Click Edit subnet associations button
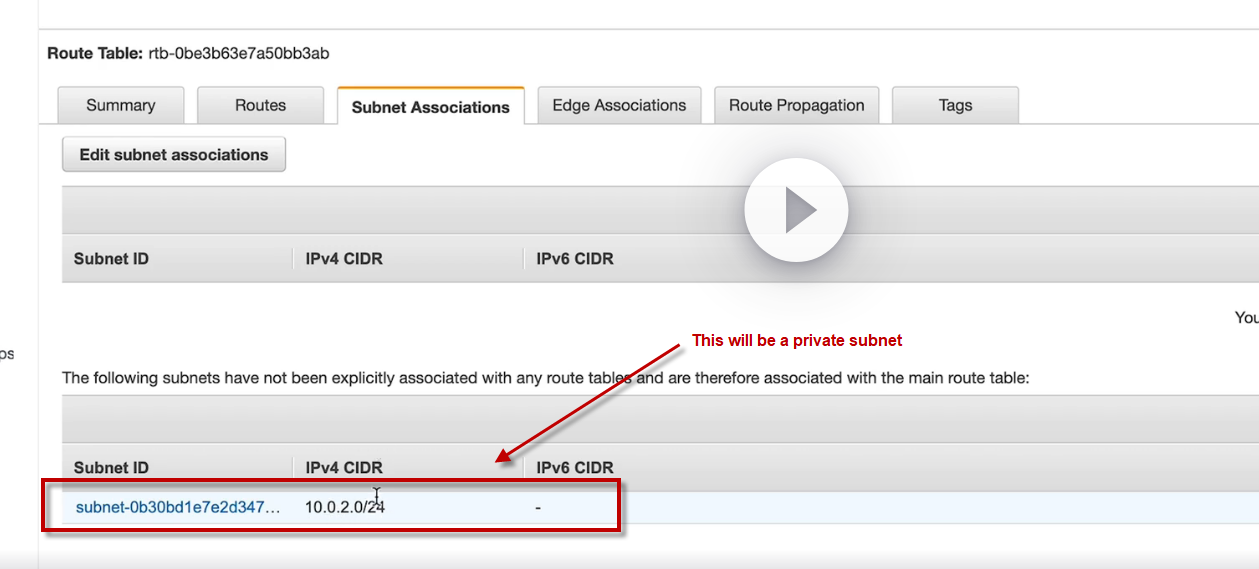 [x=174, y=155]
